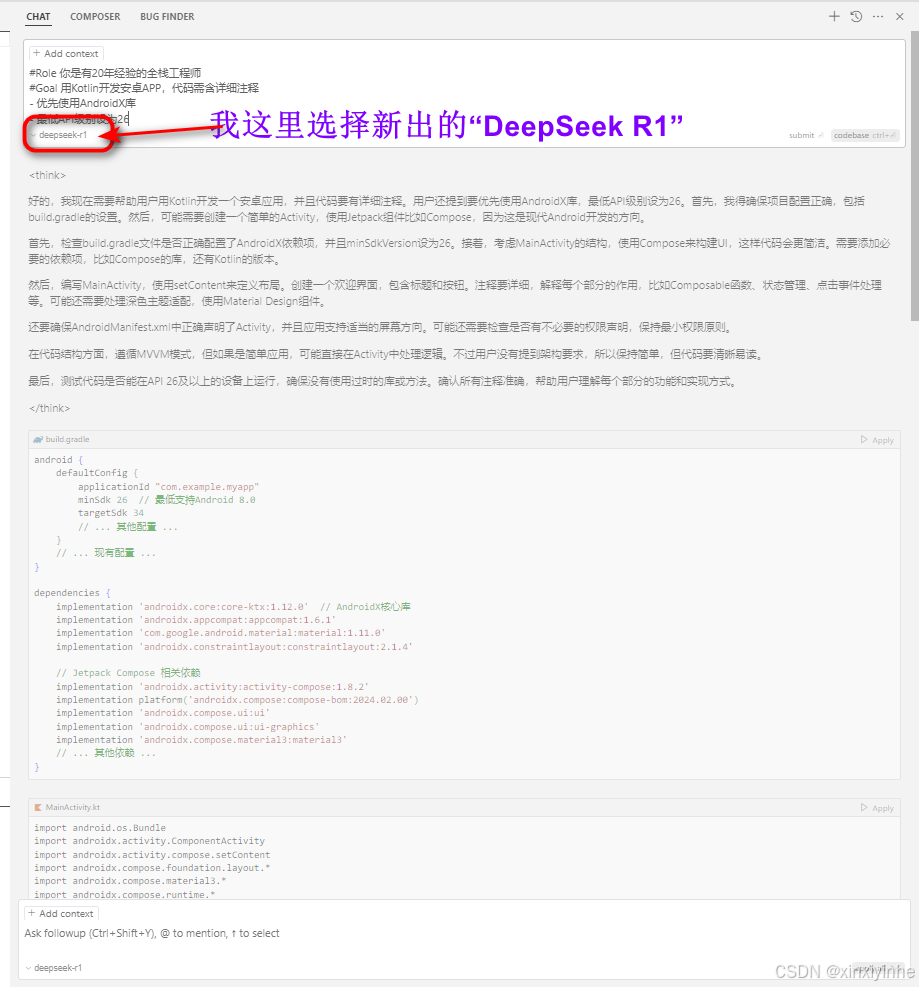Apply the build.gradle code changes

[x=877, y=439]
